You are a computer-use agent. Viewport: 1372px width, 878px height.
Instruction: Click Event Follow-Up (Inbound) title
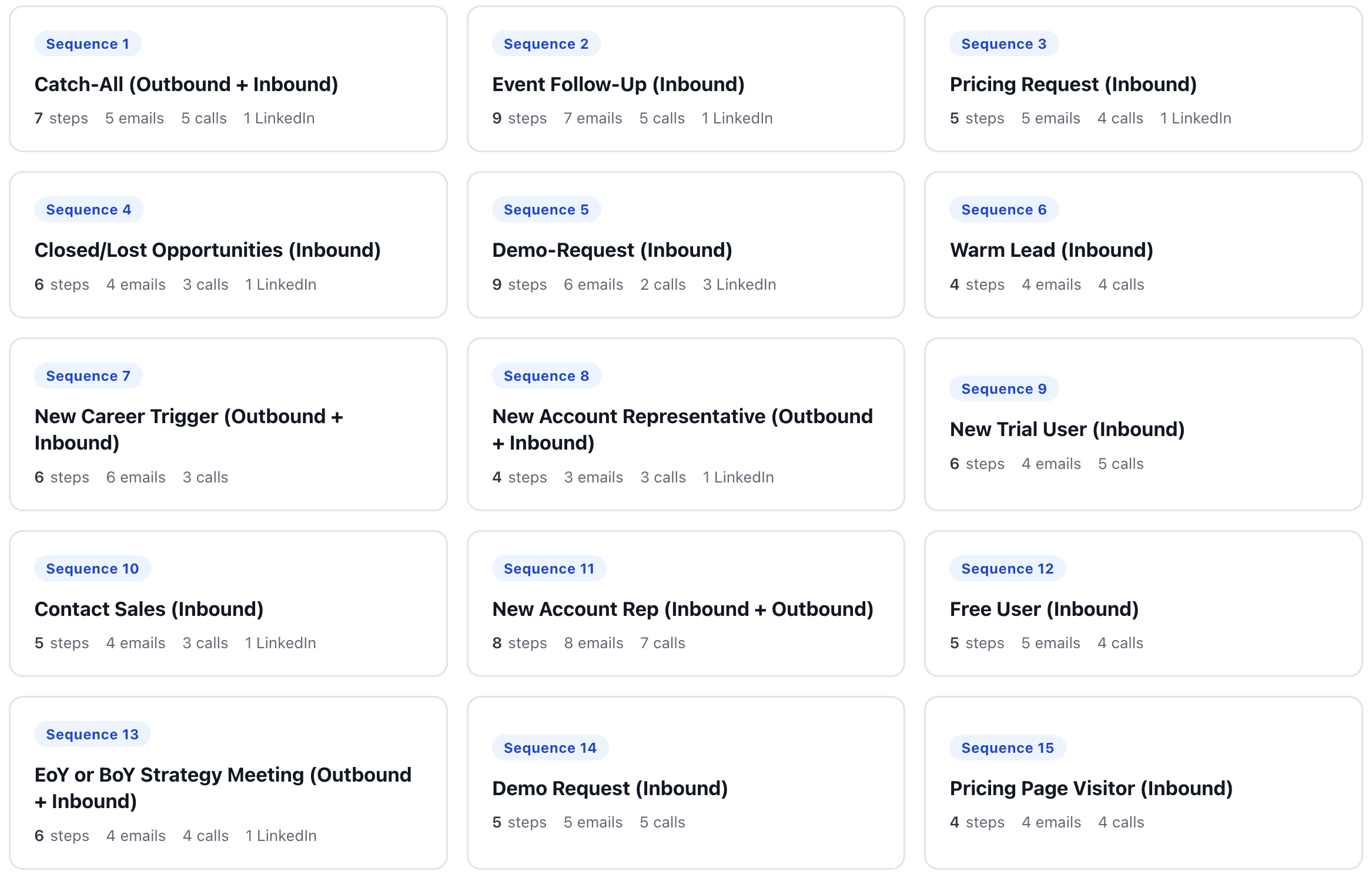pyautogui.click(x=618, y=85)
